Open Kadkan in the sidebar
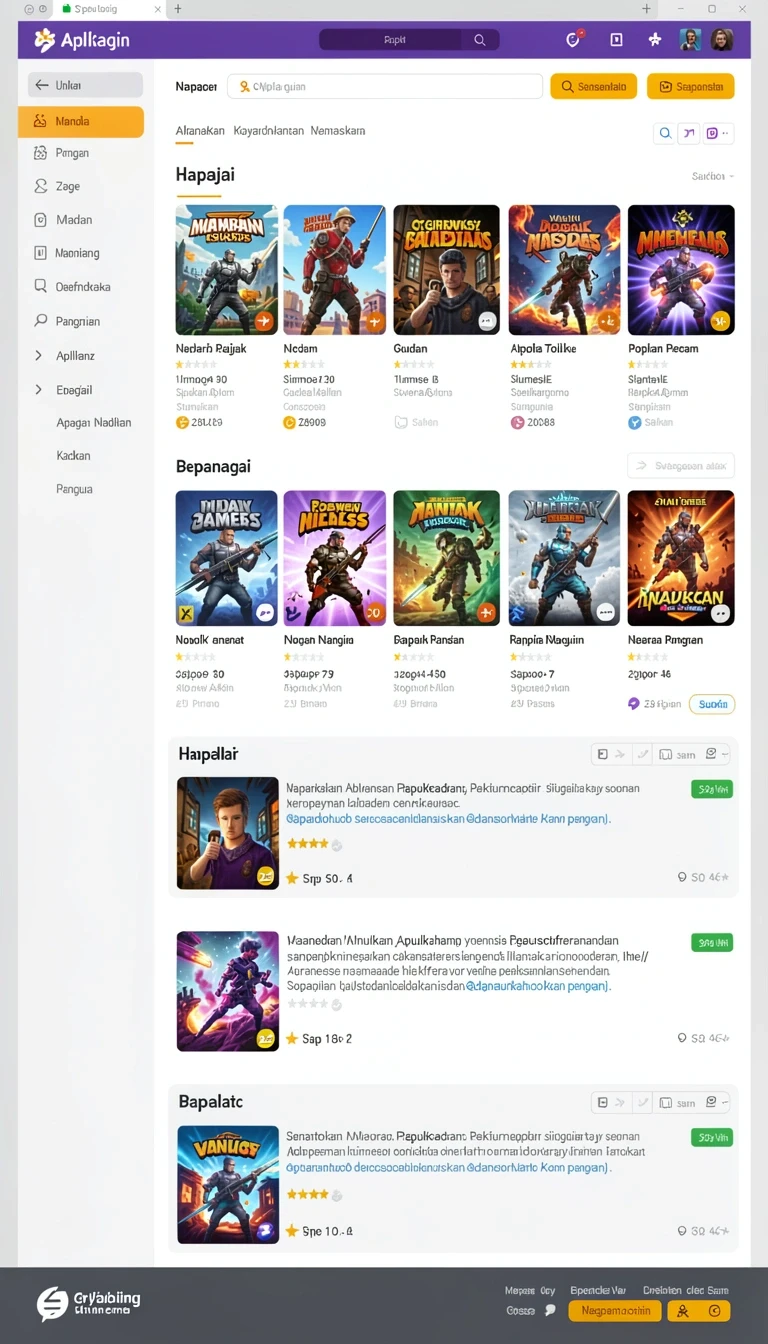768x1344 pixels. coord(74,456)
